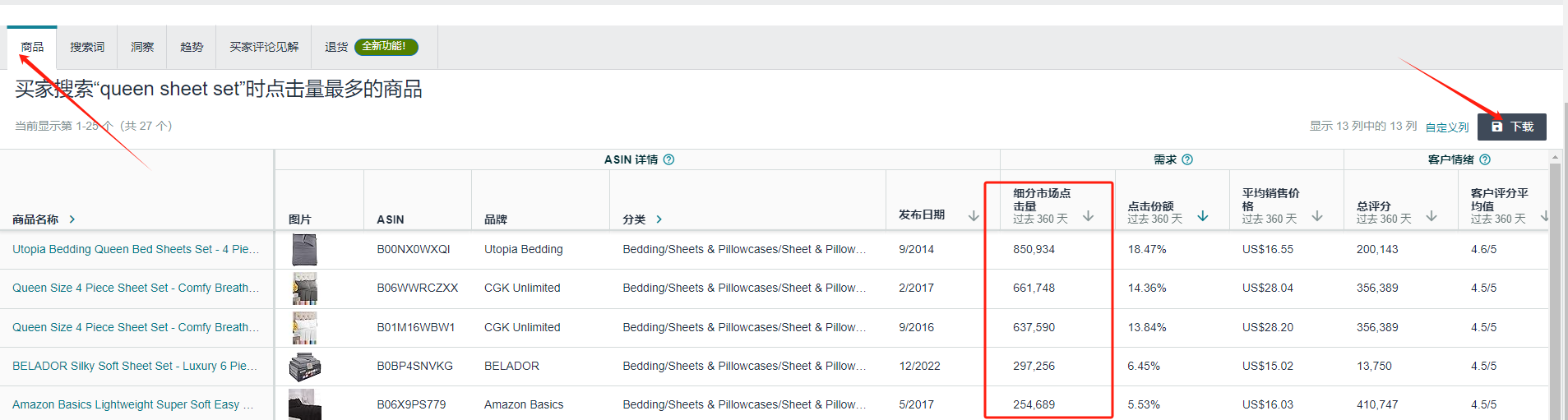Click click-volume value 297,256
The height and width of the screenshot is (420, 1568).
tap(1034, 366)
